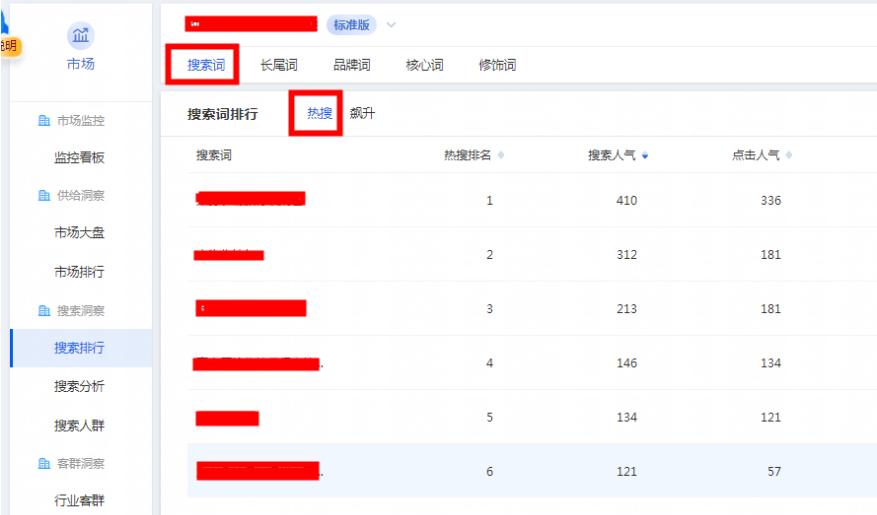Click search popularity value 146
Viewport: 877px width, 515px height.
coord(626,363)
